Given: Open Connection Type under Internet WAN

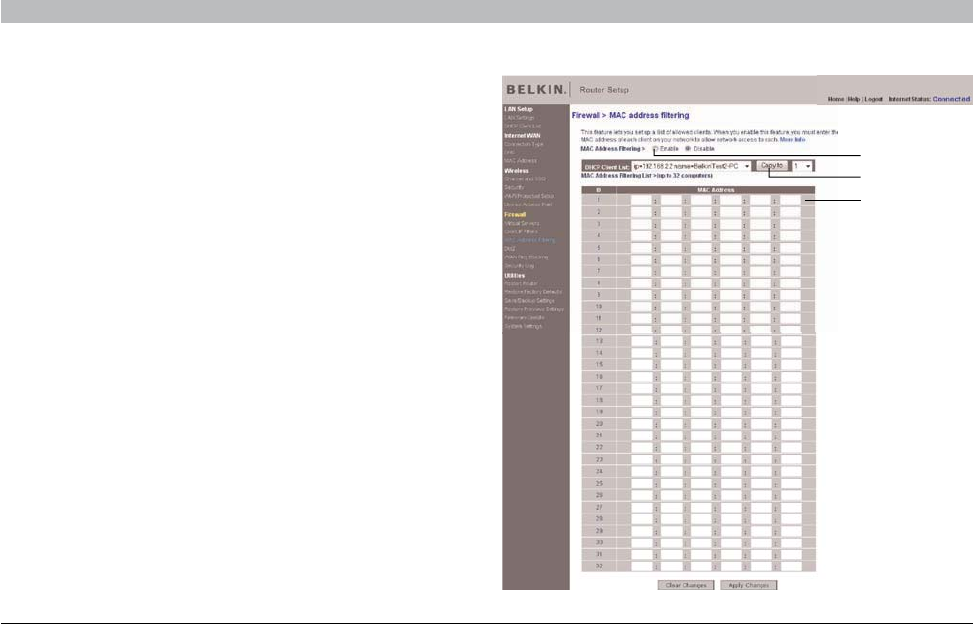Looking at the screenshot, I should pos(524,144).
